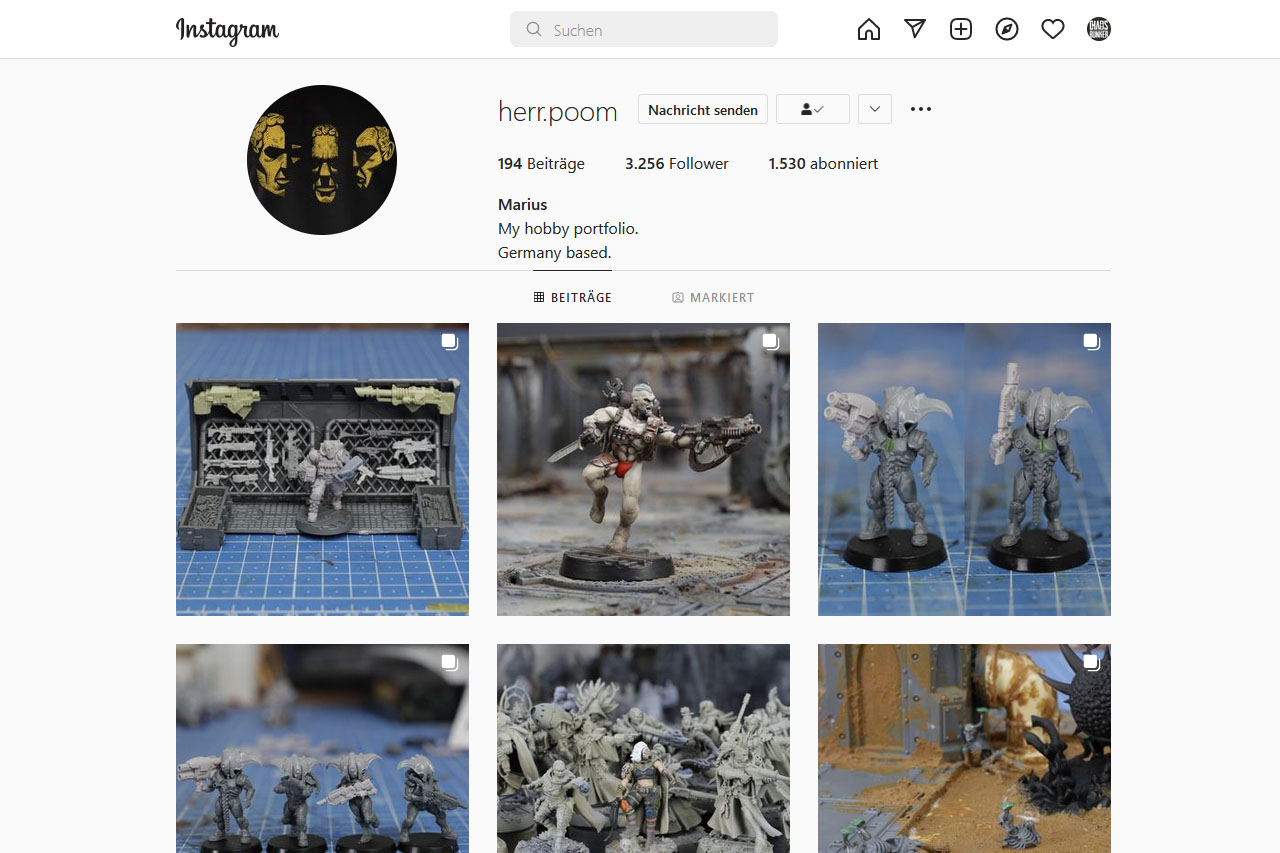Open direct messages paper plane icon

click(x=915, y=29)
